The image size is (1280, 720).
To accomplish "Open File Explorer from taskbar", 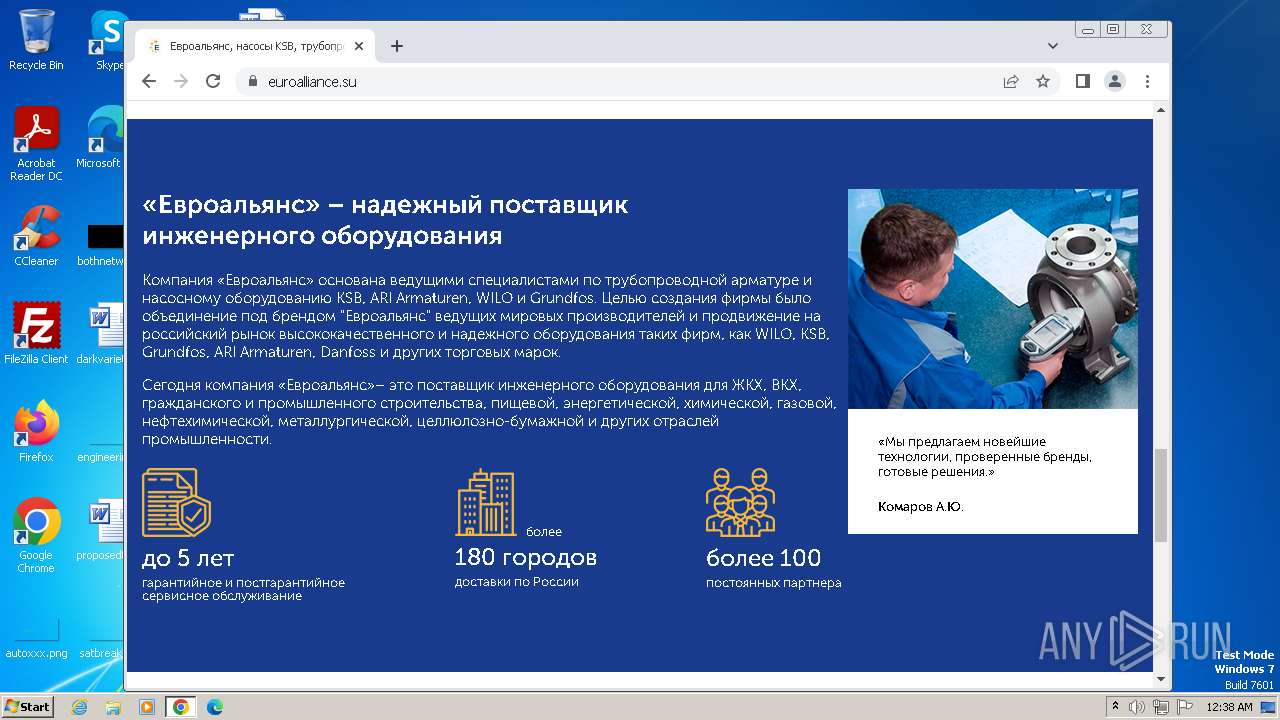I will tap(113, 707).
